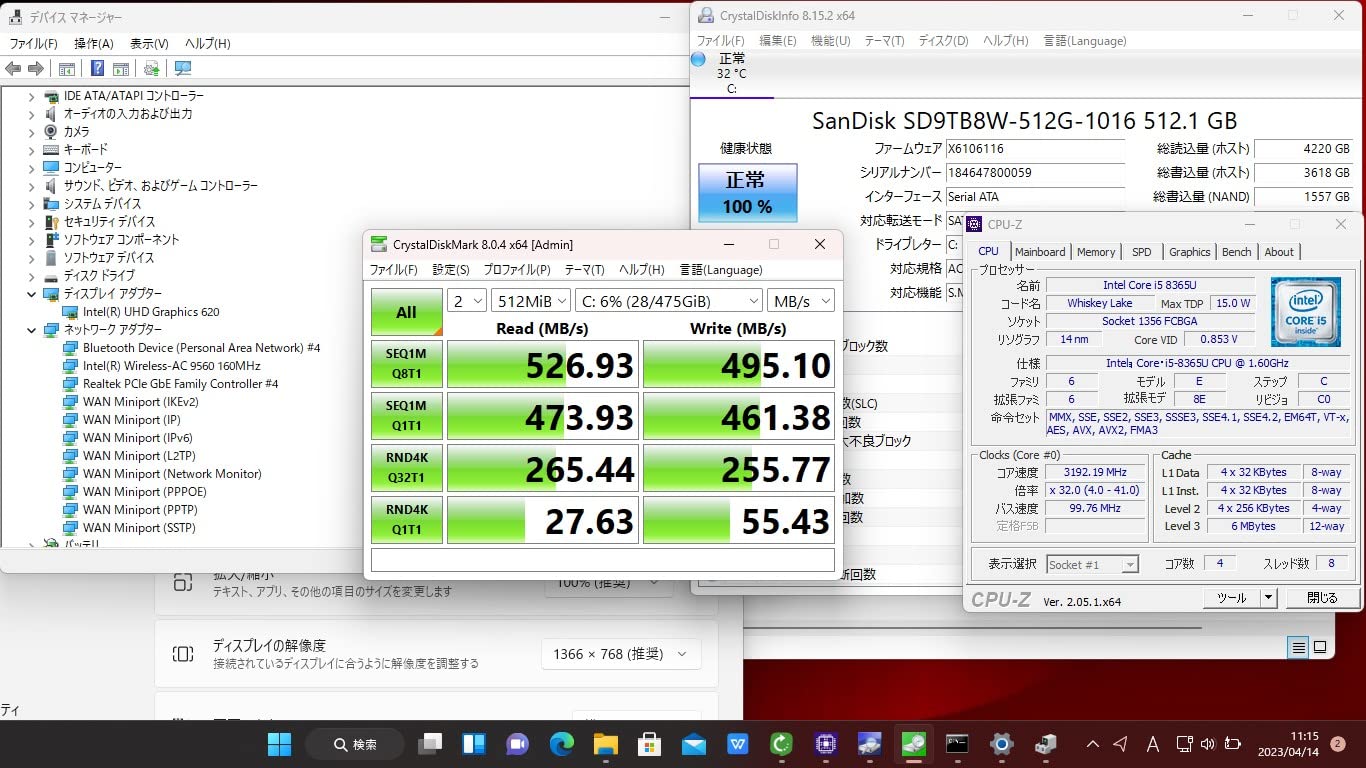This screenshot has height=768, width=1366.
Task: Click the update driver toolbar icon
Action: pyautogui.click(x=151, y=68)
